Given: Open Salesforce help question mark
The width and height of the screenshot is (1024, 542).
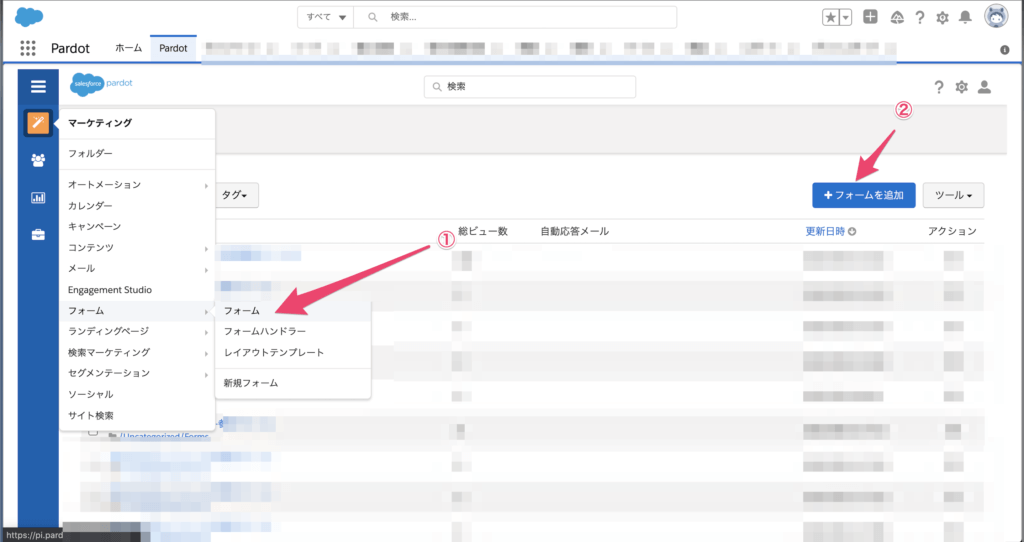Looking at the screenshot, I should [920, 18].
